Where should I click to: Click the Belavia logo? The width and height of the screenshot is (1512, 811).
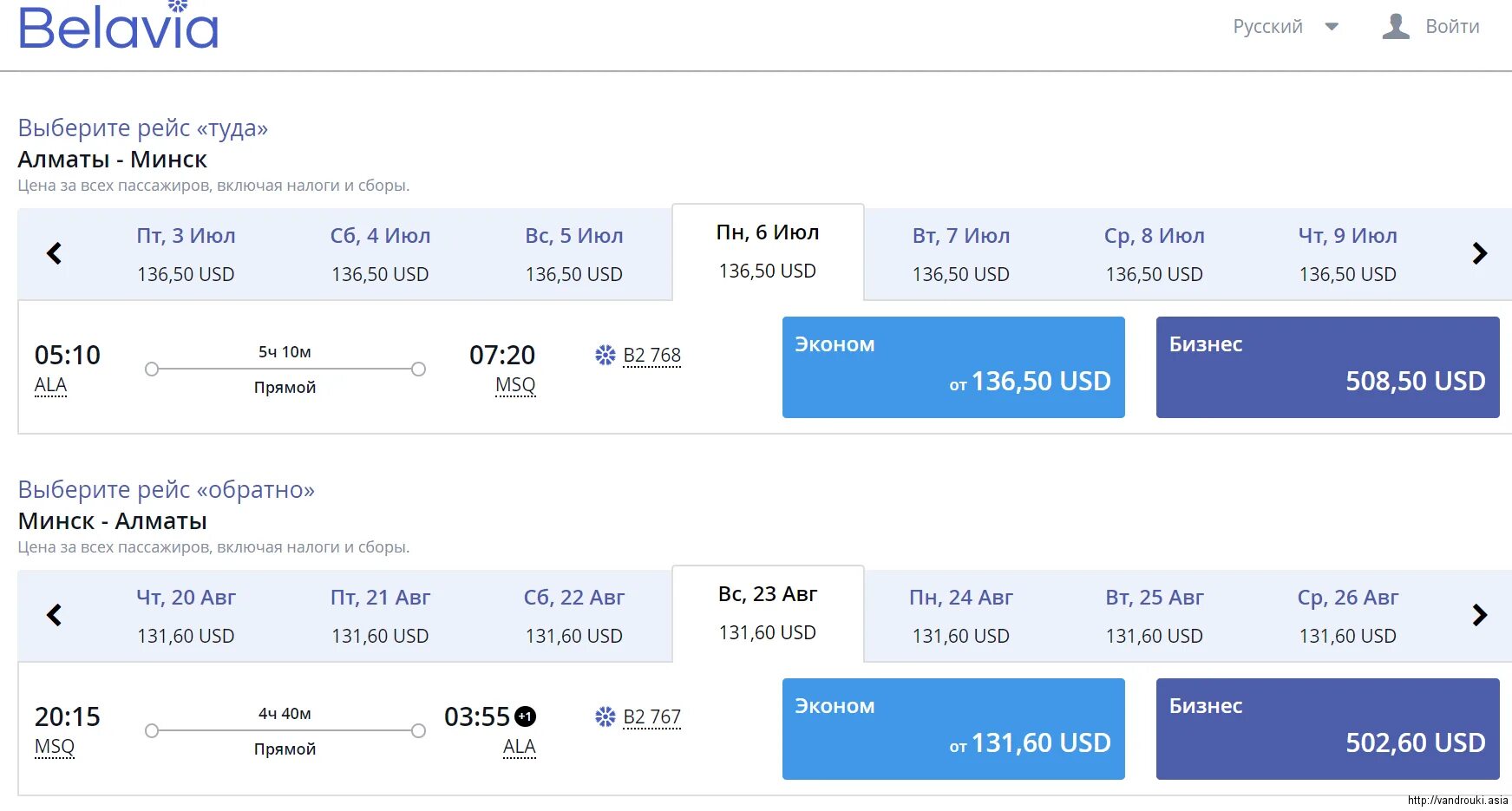[118, 27]
